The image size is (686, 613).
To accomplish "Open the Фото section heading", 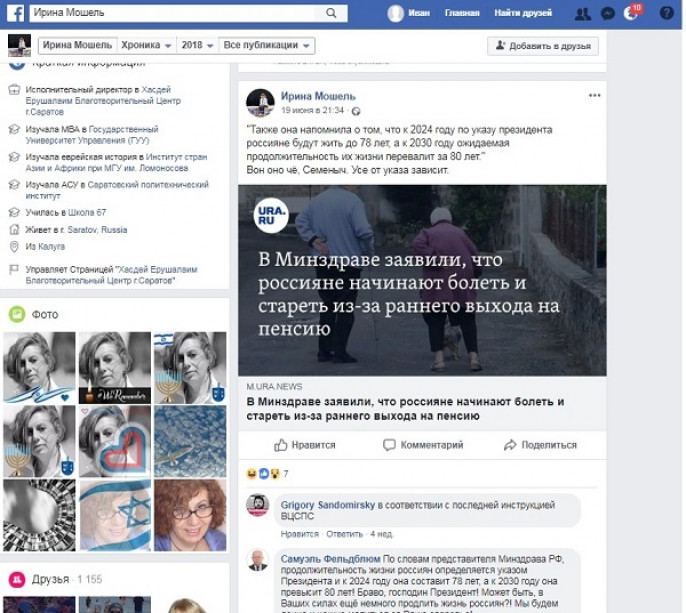I will coord(45,314).
